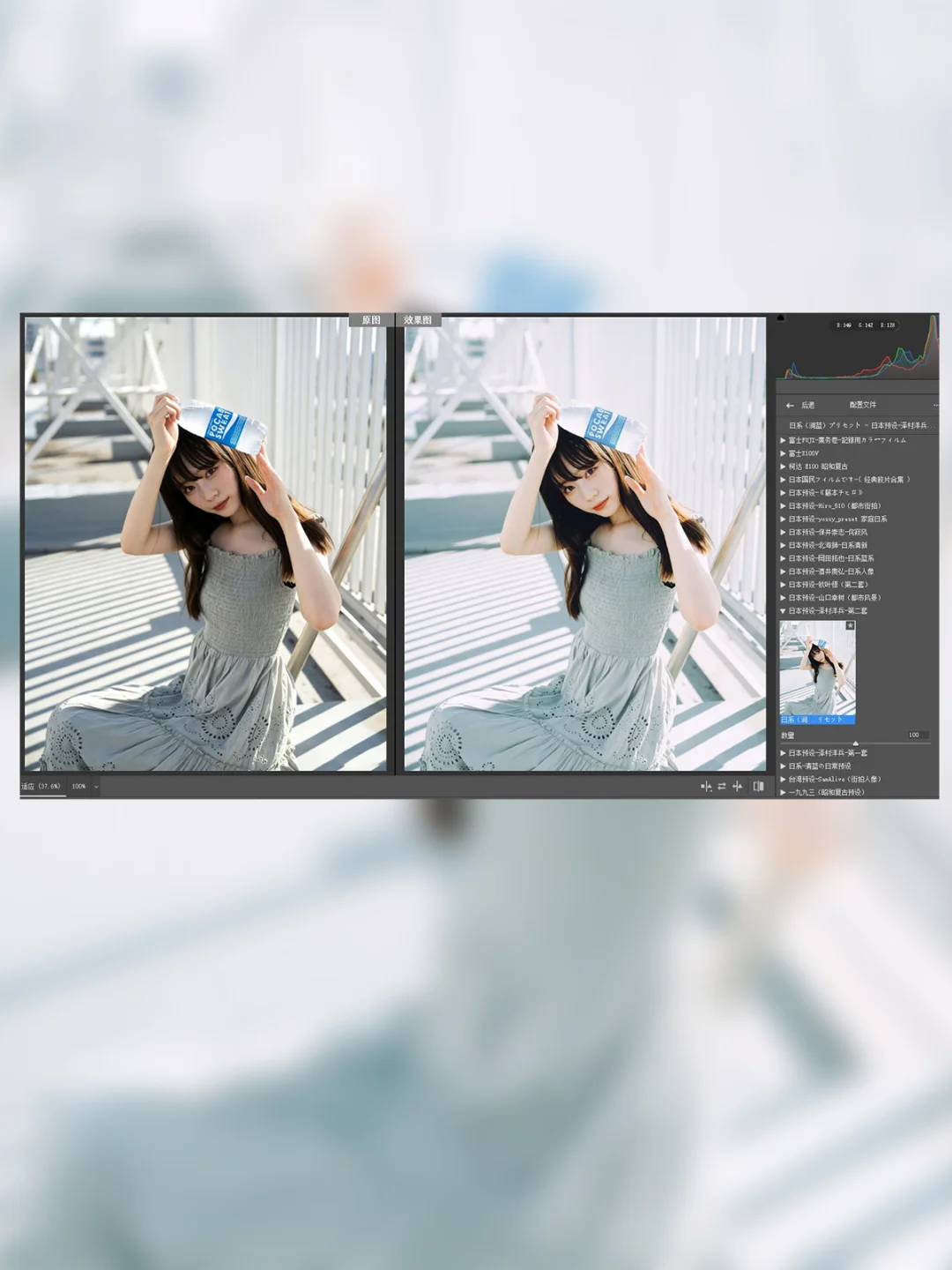Toggle the shadow clipping warning on the histogram
Viewport: 952px width, 1270px height.
[781, 319]
